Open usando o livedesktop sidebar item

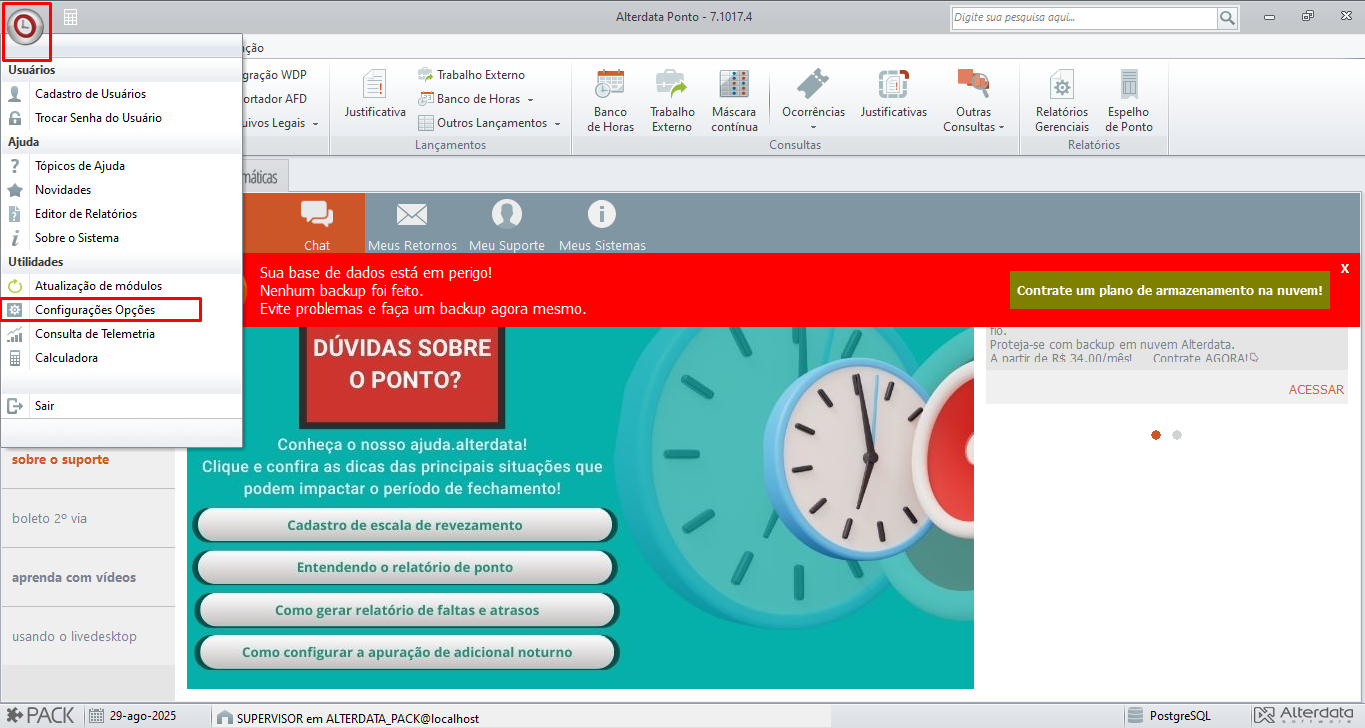(88, 637)
